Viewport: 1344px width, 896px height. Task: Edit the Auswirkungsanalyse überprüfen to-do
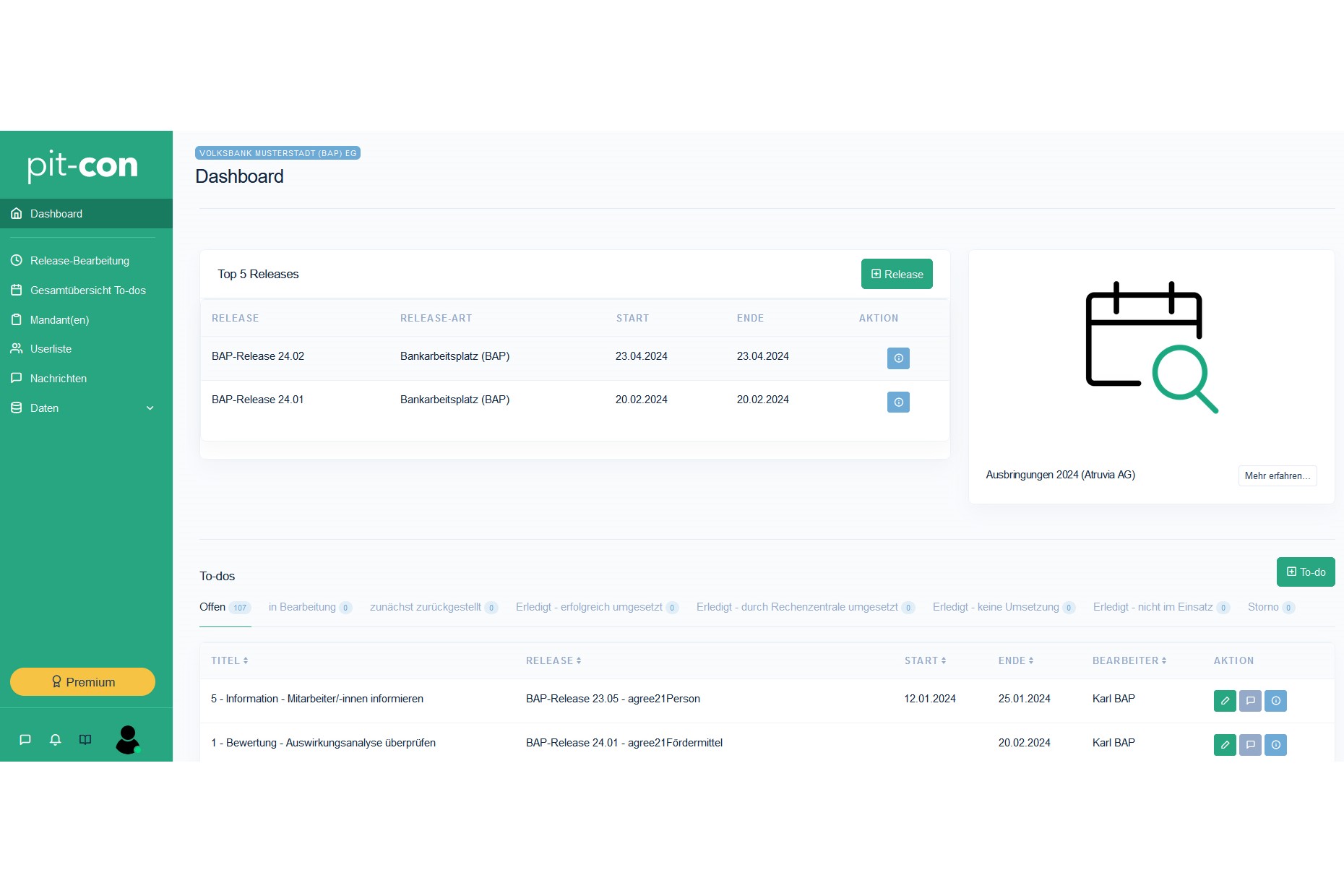click(1225, 744)
